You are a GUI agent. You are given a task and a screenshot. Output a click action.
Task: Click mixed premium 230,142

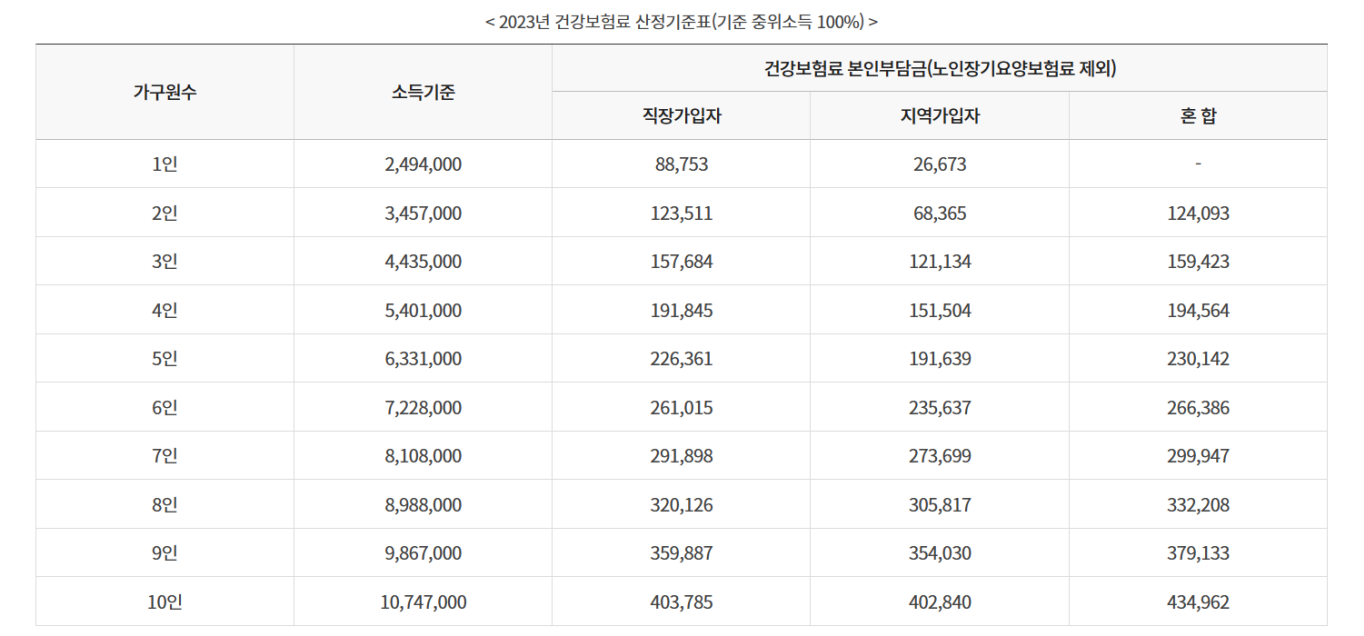coord(1198,359)
